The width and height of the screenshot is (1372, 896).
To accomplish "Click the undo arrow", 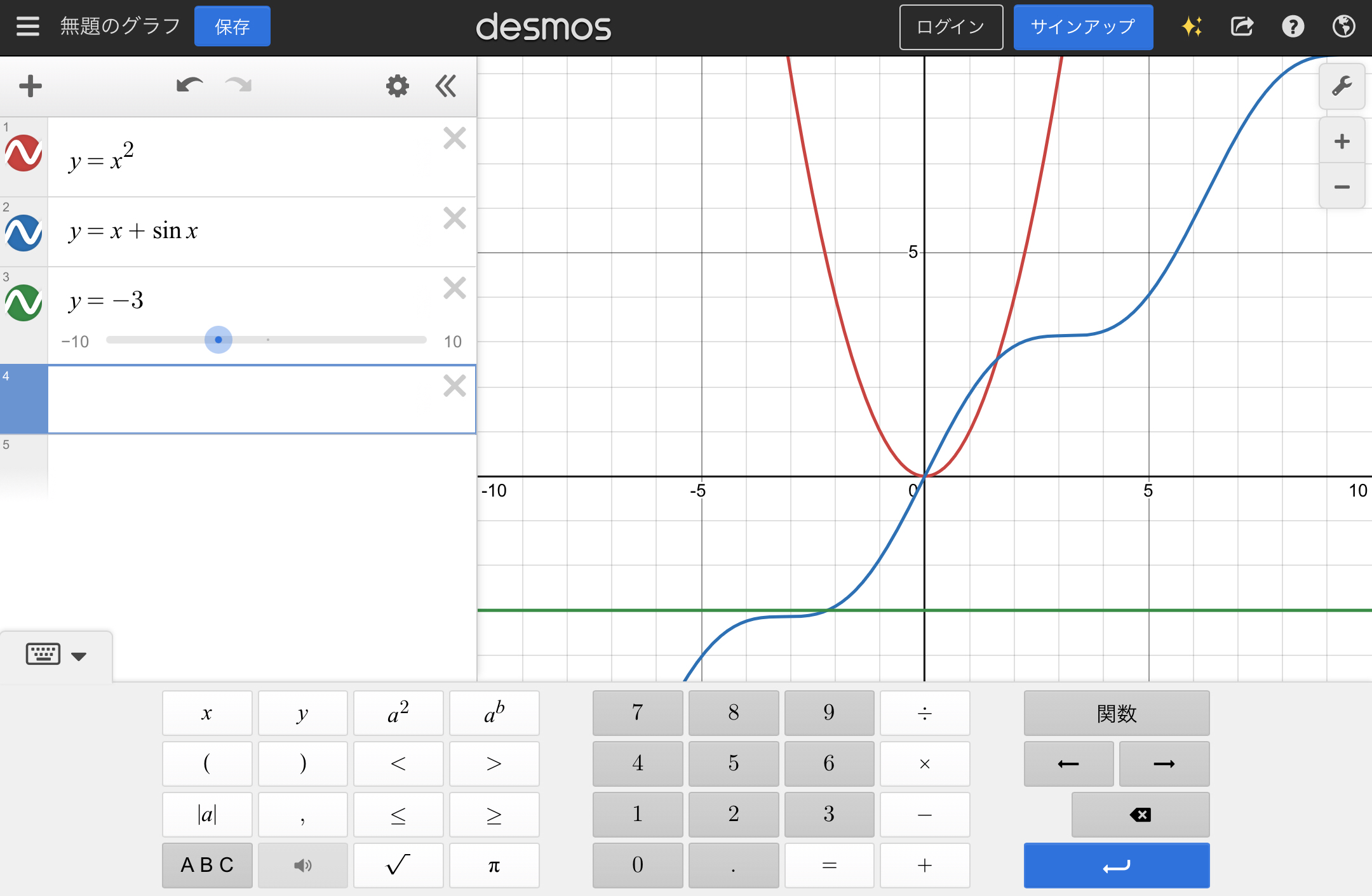I will point(189,85).
